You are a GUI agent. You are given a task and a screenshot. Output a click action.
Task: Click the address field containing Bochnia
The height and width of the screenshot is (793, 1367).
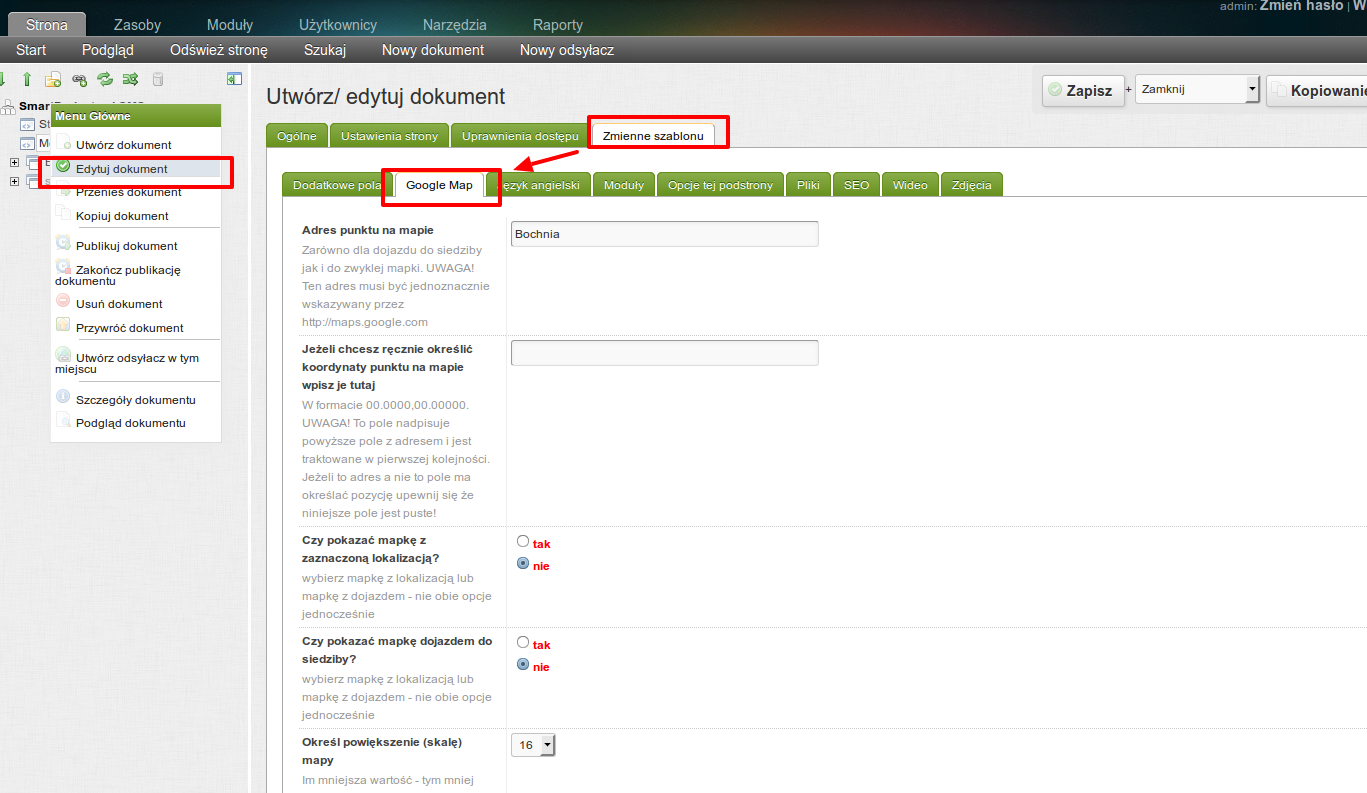point(664,234)
